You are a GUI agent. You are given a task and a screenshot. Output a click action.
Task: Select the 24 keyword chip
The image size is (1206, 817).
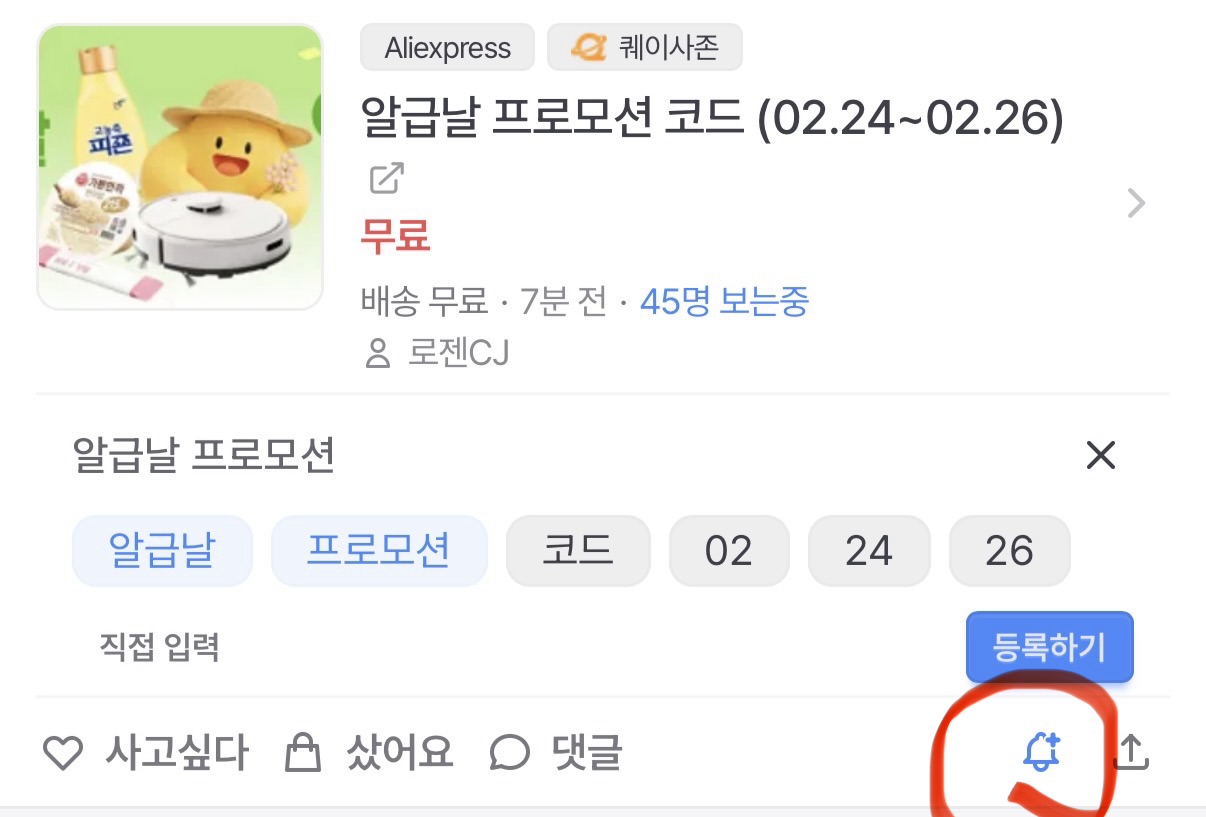tap(868, 550)
